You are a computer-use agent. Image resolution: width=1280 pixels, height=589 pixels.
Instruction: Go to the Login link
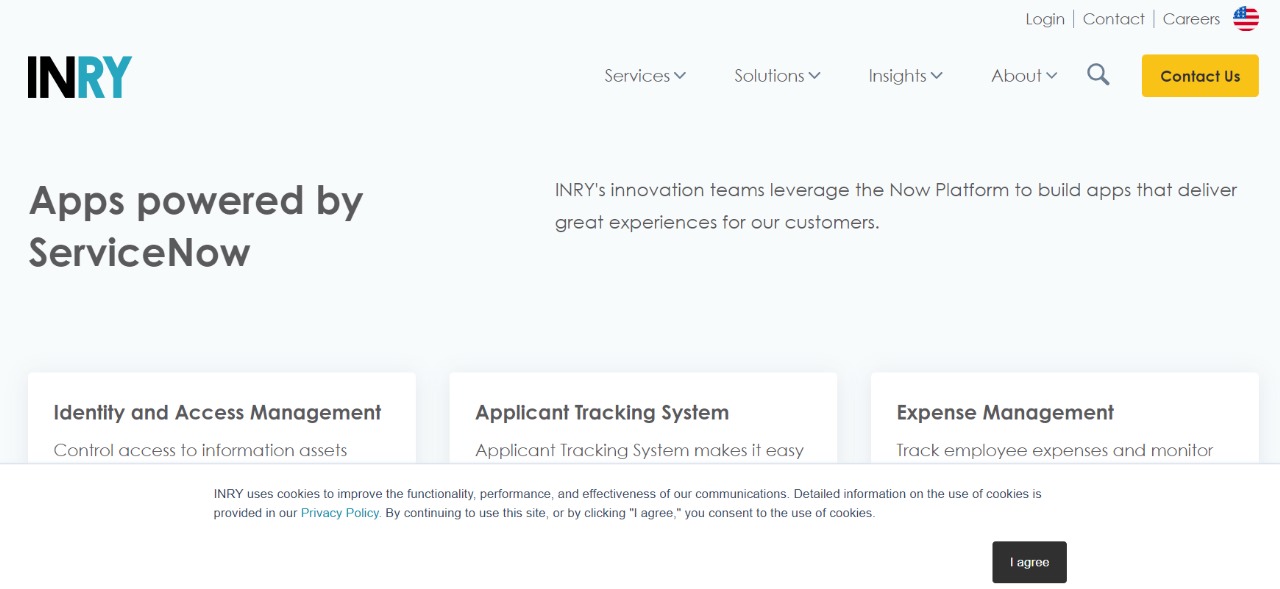(1045, 19)
